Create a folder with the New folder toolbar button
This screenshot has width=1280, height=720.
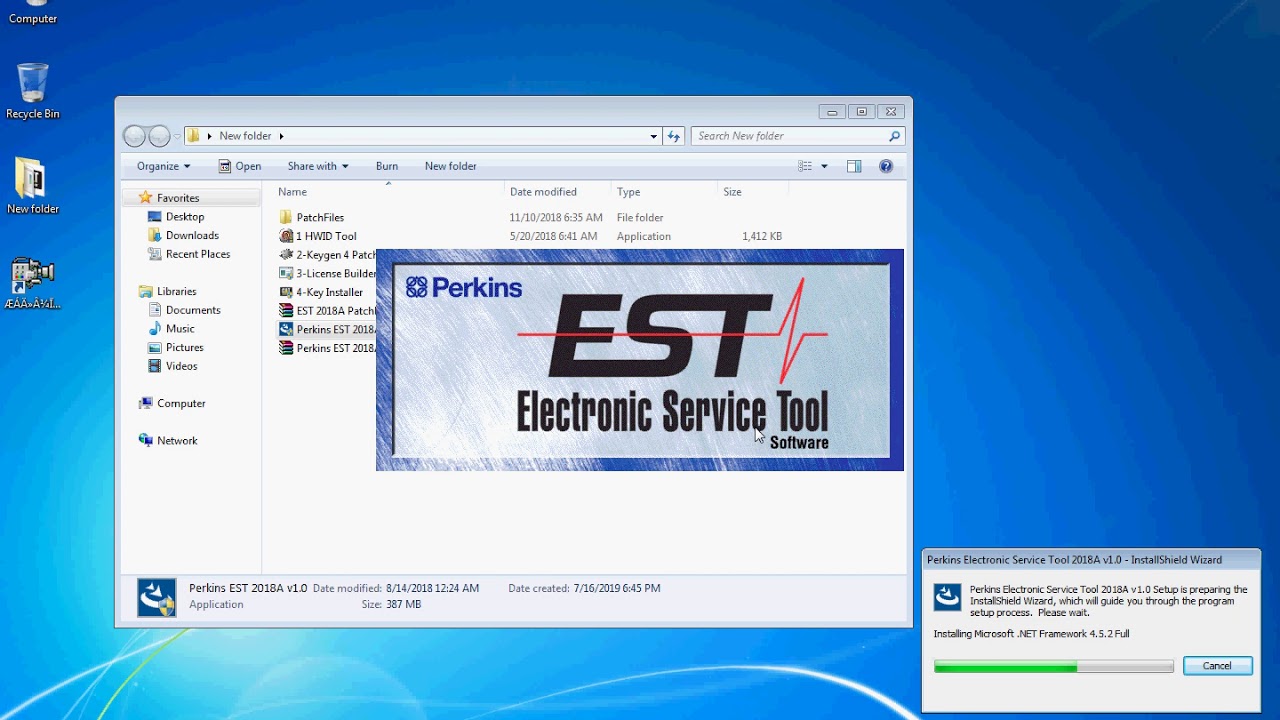[451, 166]
